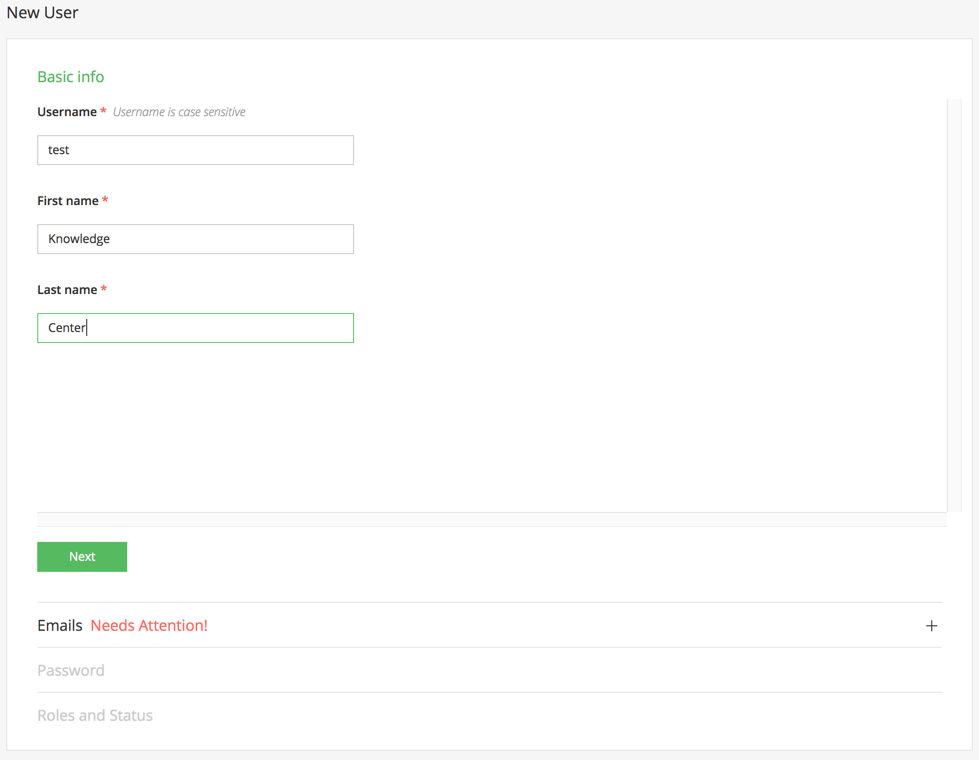Click the First name label
979x760 pixels.
pyautogui.click(x=68, y=200)
